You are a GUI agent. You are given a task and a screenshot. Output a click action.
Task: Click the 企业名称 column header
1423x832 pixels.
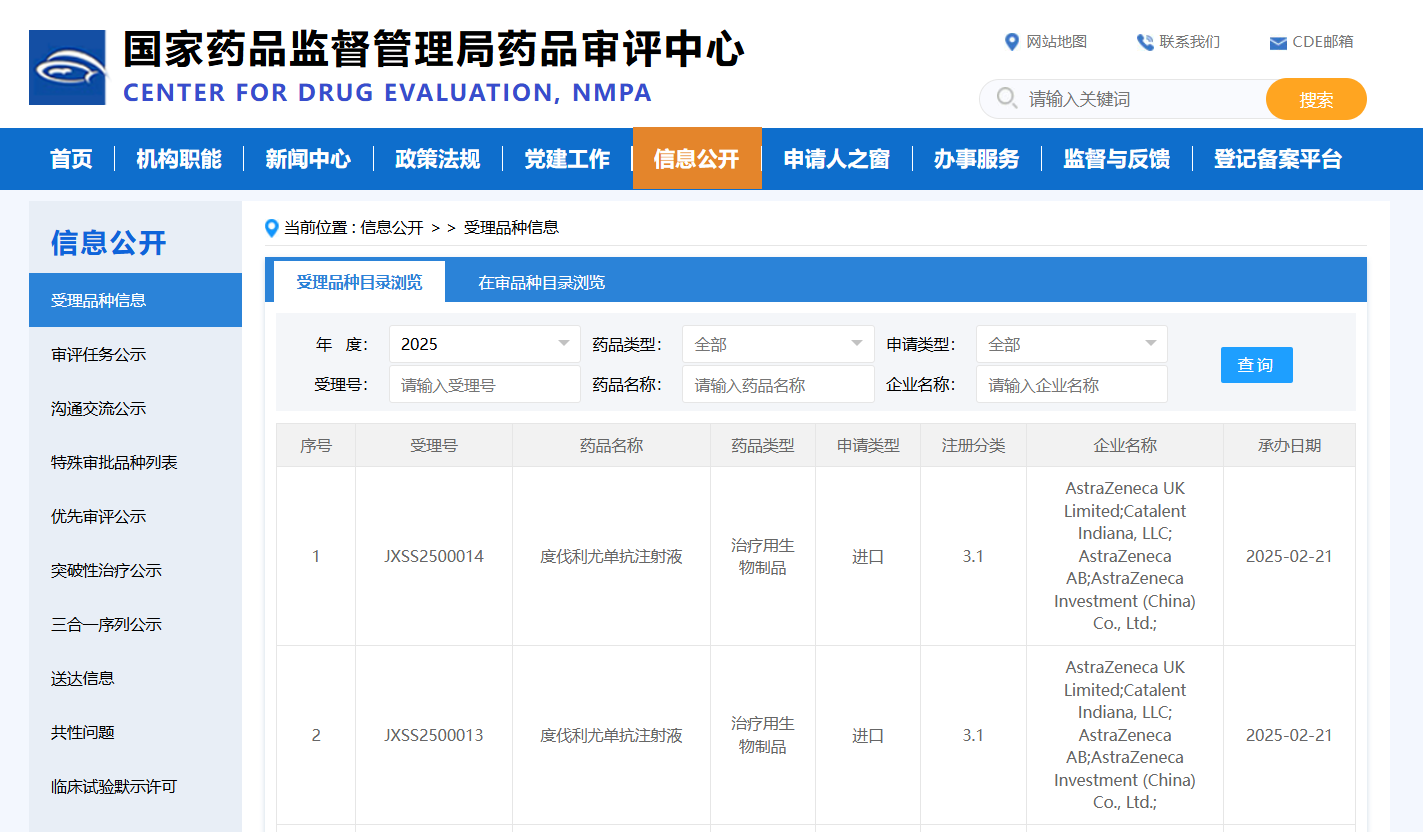(1125, 445)
